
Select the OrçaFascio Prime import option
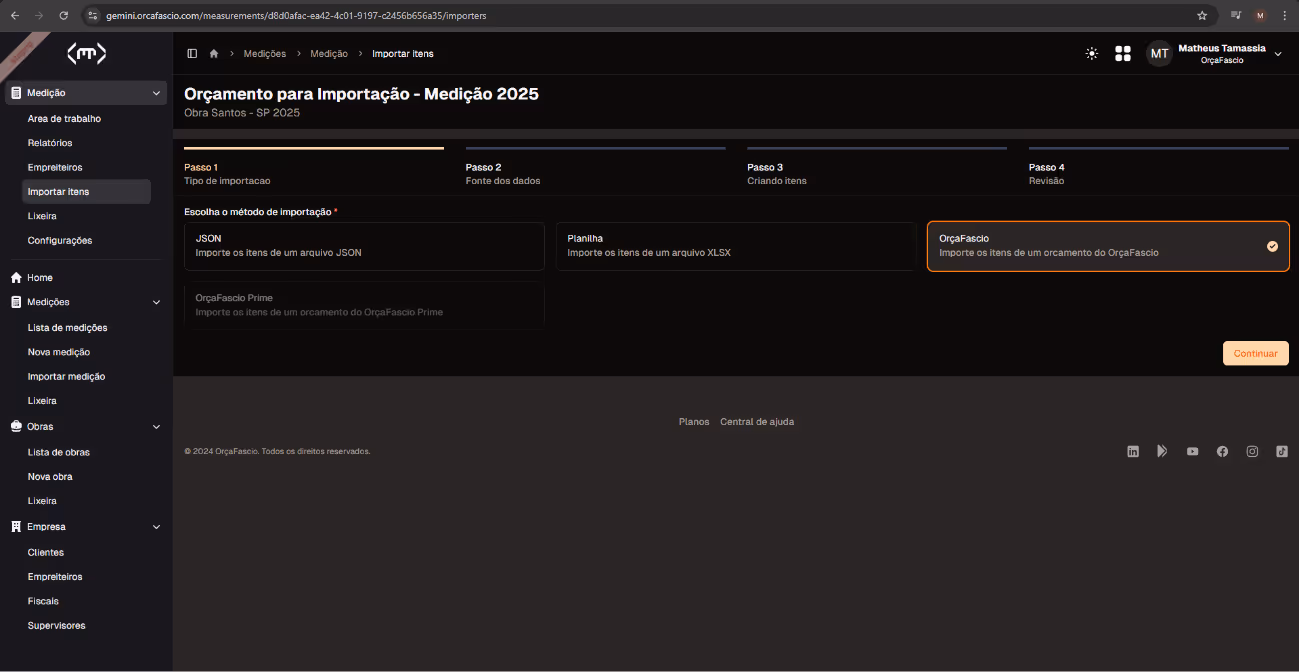click(364, 305)
